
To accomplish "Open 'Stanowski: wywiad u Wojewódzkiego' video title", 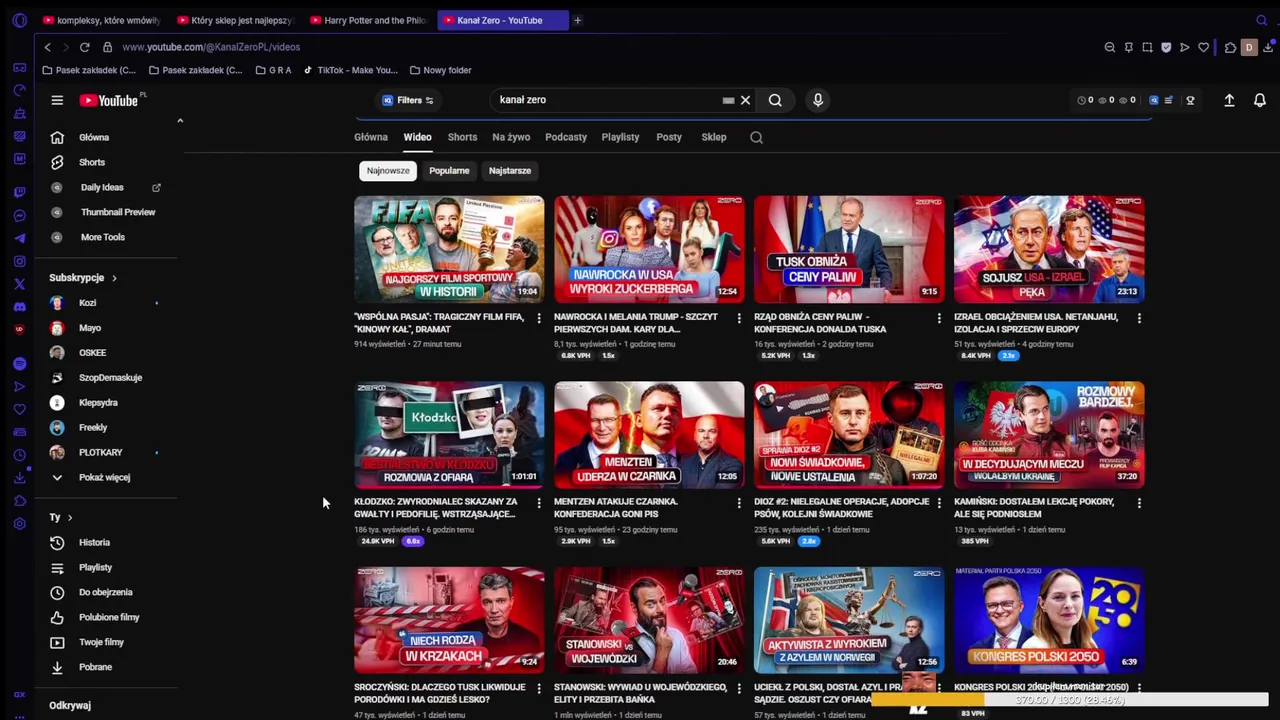I will tap(640, 693).
